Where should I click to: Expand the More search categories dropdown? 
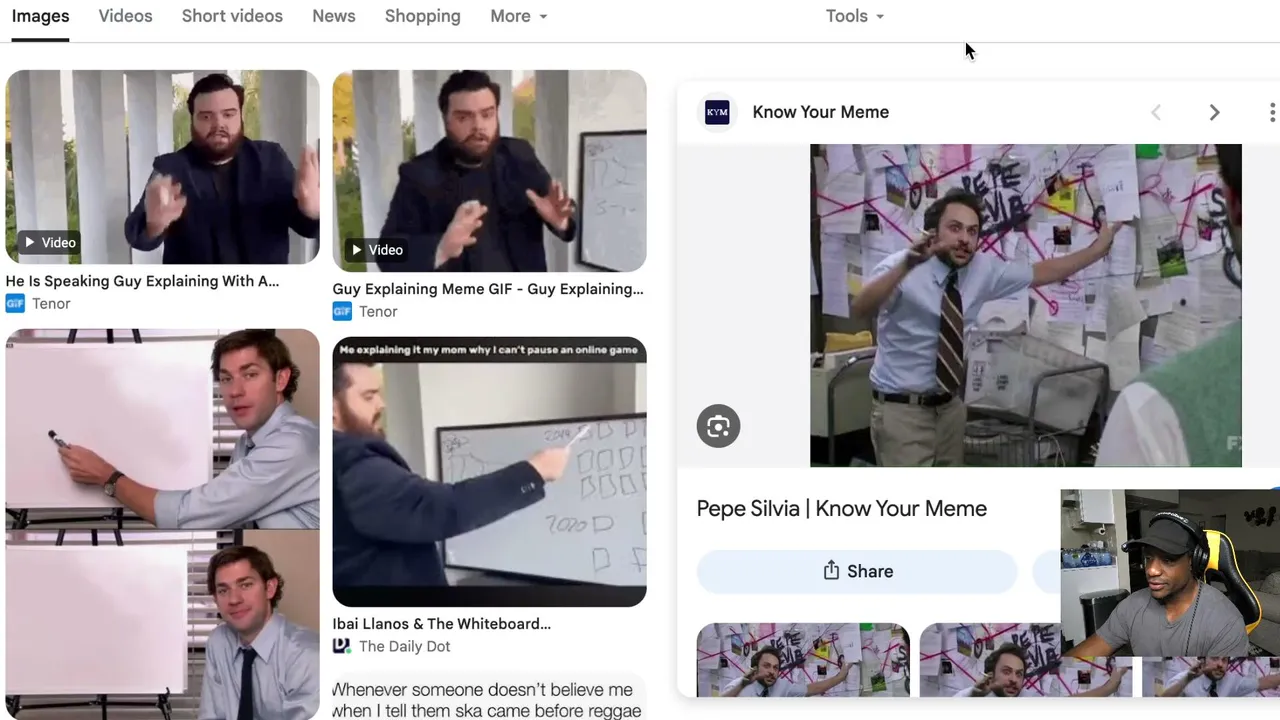pos(519,16)
